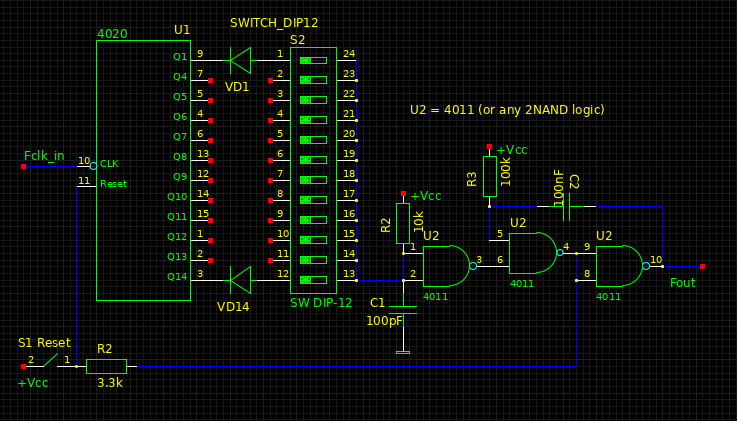The image size is (737, 421).
Task: Select the U2 = 4011 text note
Action: point(507,110)
